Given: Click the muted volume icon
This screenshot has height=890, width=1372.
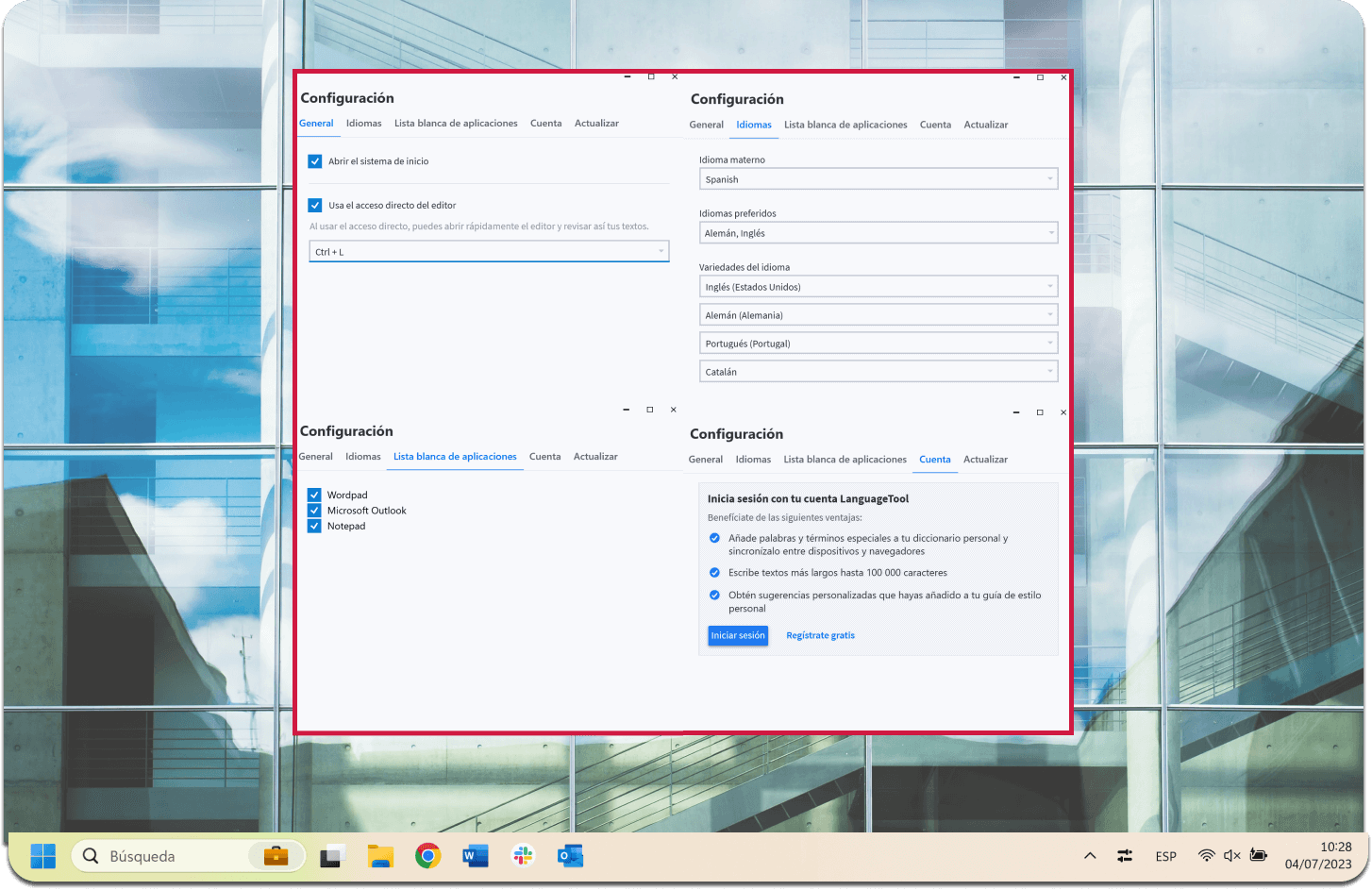Looking at the screenshot, I should coord(1231,856).
